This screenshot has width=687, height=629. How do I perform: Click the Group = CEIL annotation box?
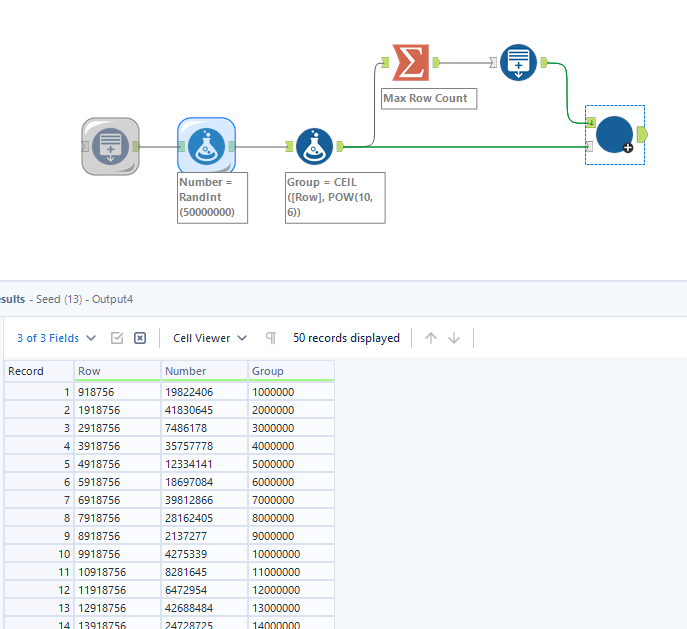[x=335, y=198]
